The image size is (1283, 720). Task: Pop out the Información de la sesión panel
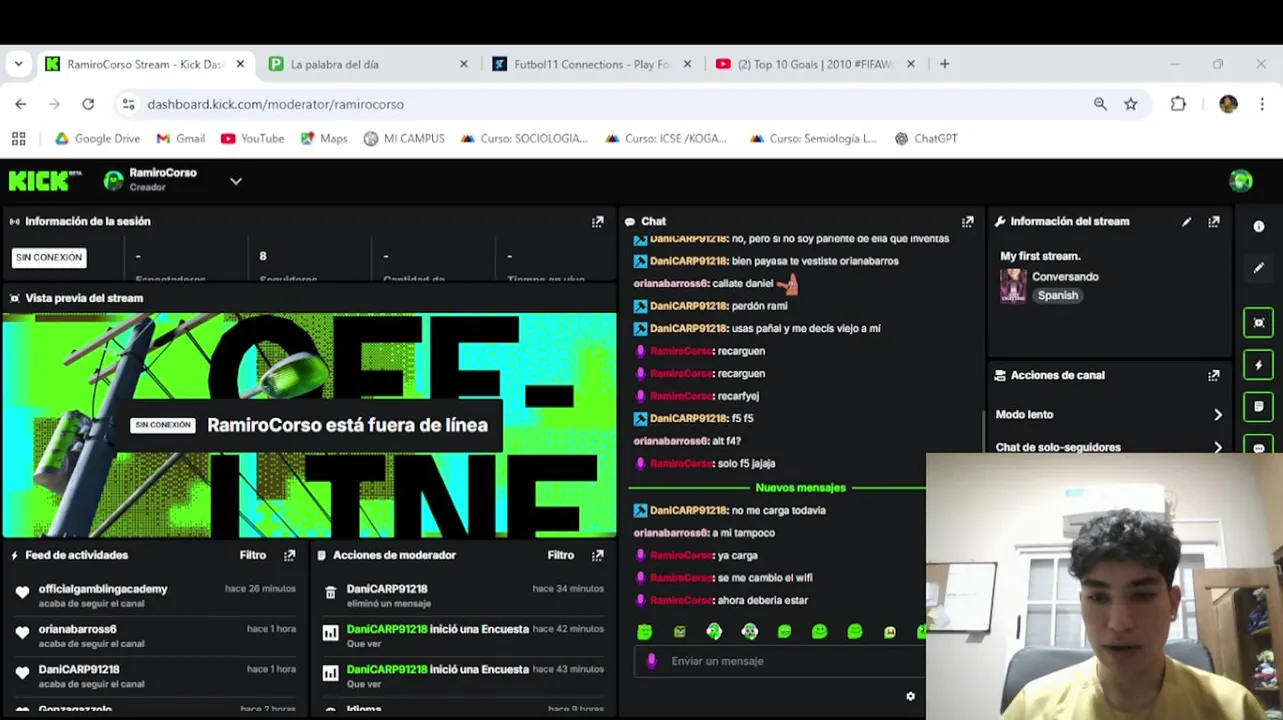point(597,222)
